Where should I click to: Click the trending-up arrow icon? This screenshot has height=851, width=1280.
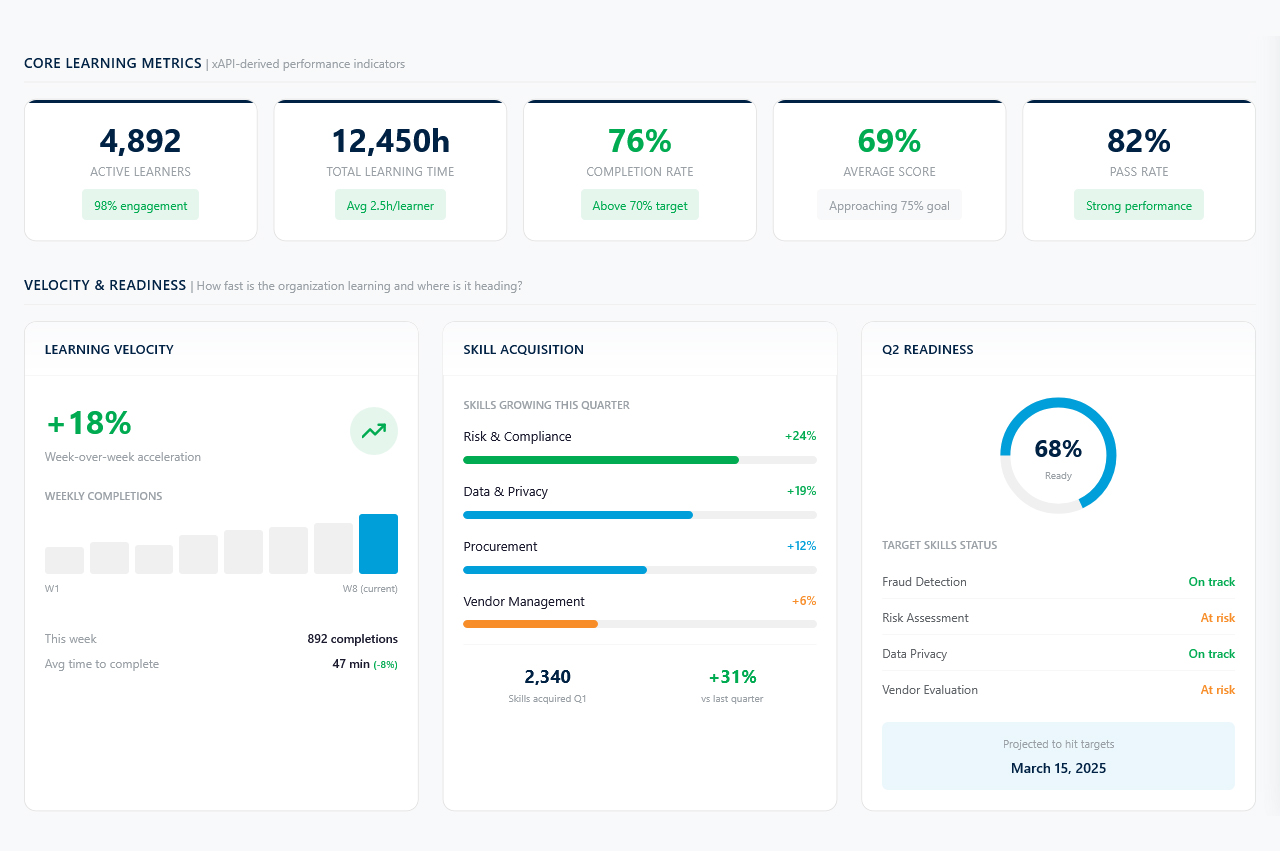374,431
